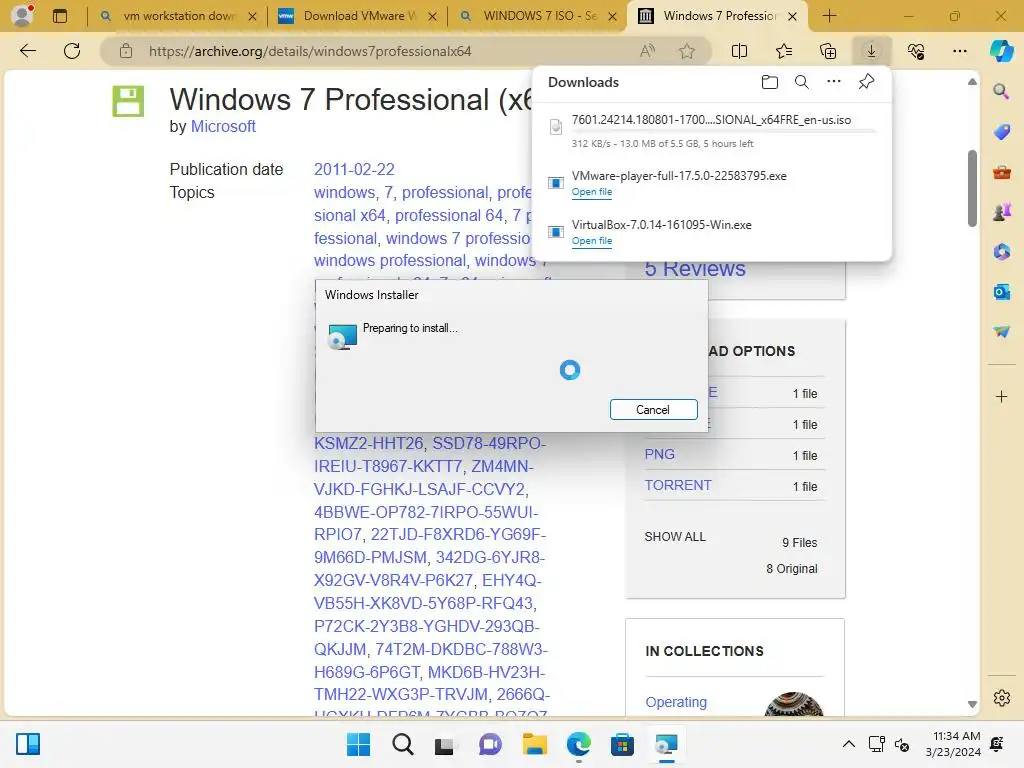Open the taskbar clock and date
The width and height of the screenshot is (1024, 768).
[953, 744]
